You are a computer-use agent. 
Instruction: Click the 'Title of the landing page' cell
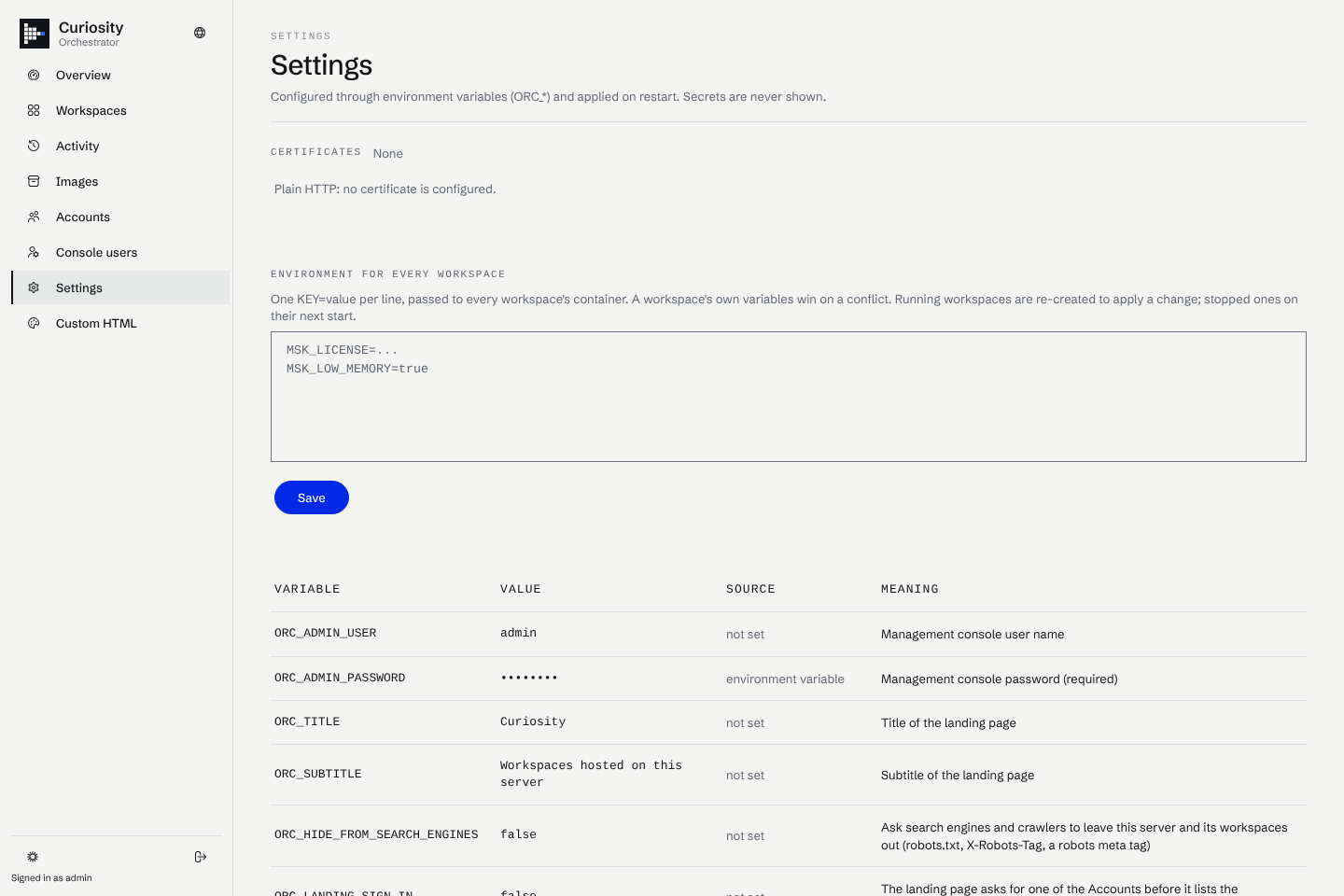point(948,723)
